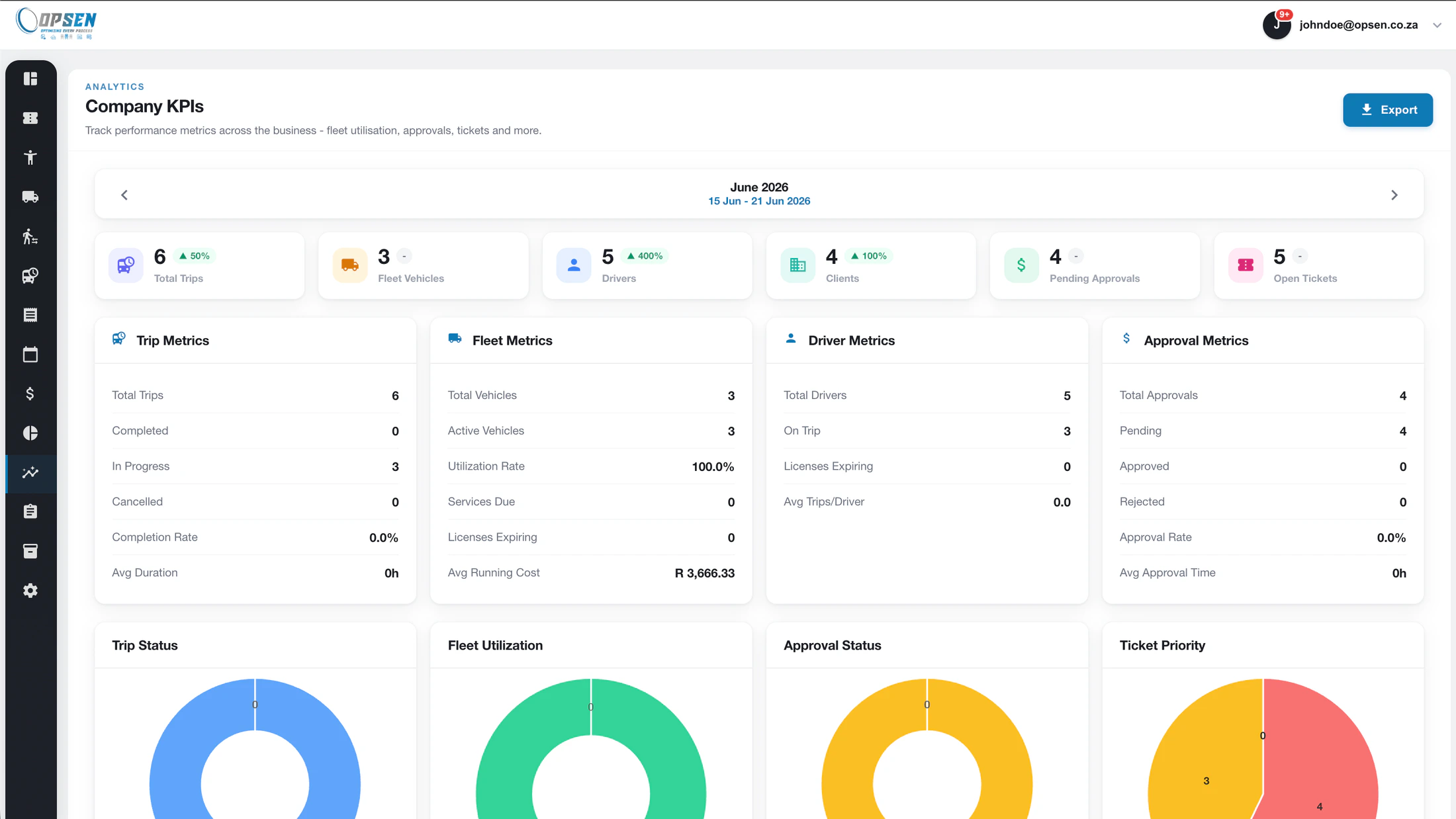Open the Fleet Vehicles KPI card
The height and width of the screenshot is (819, 1456).
coord(423,265)
